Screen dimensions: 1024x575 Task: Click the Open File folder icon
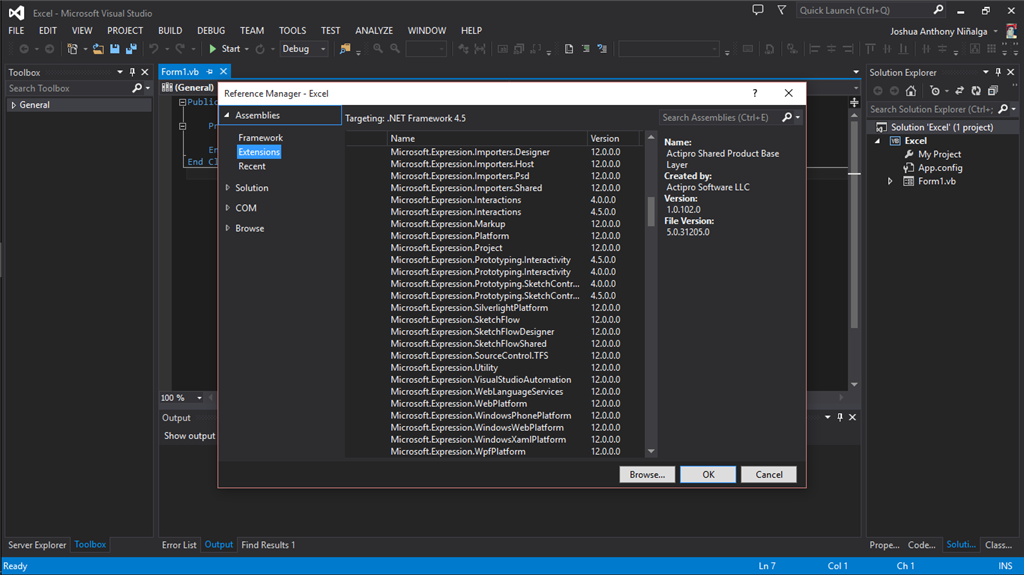click(x=98, y=49)
